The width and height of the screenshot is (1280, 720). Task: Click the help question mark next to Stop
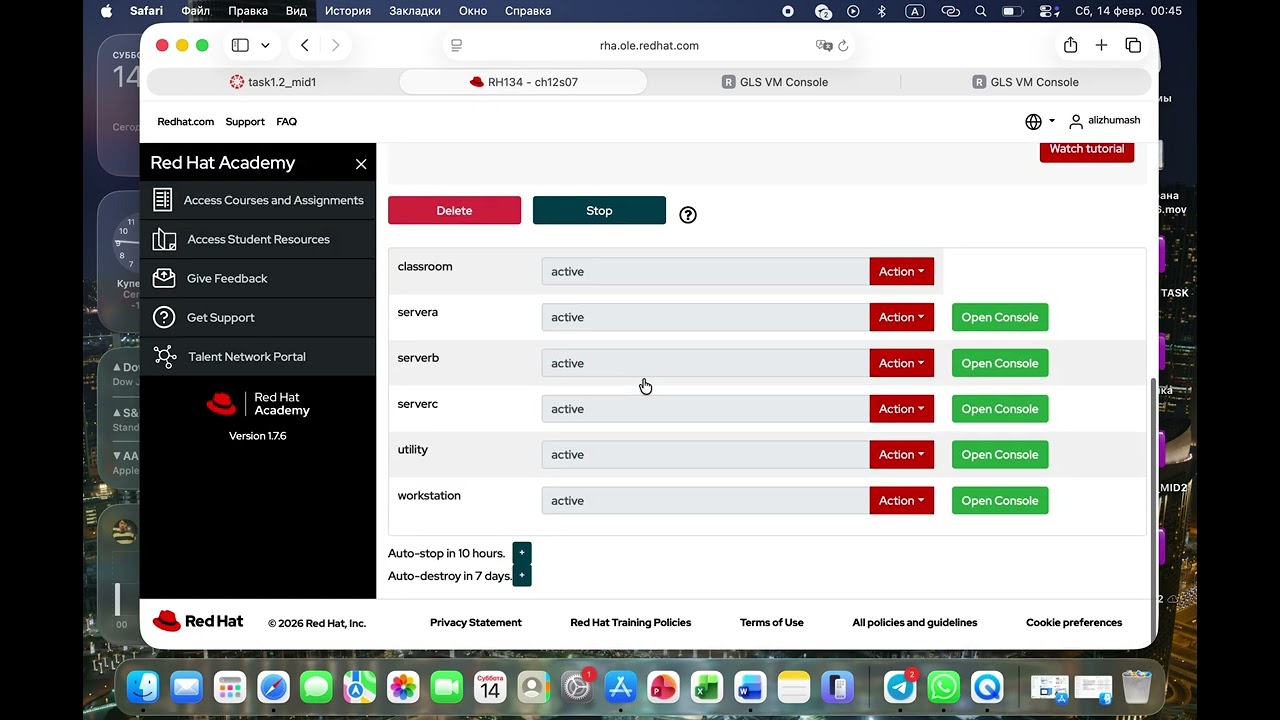(688, 214)
